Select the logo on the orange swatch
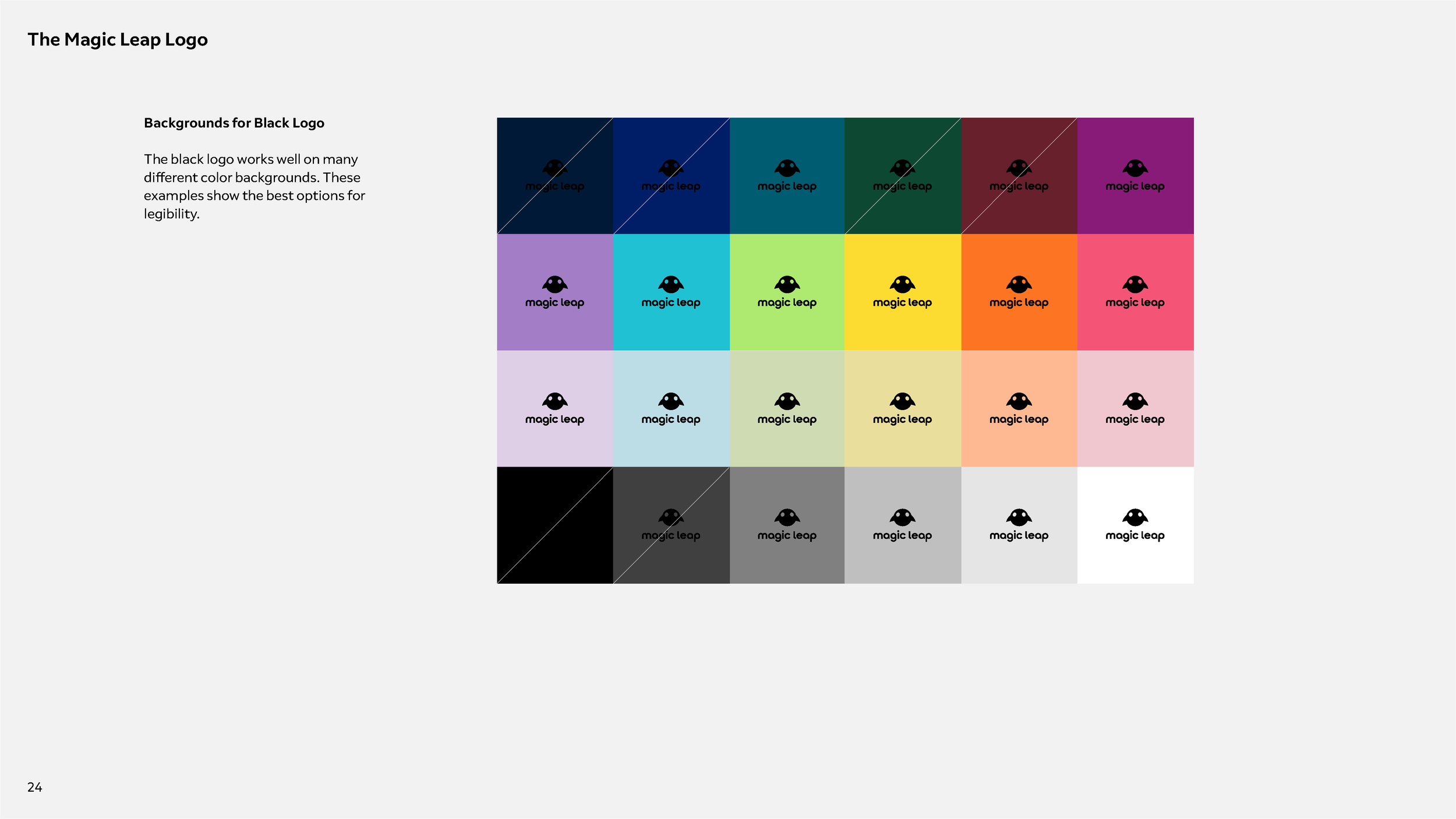1456x819 pixels. (x=1019, y=291)
